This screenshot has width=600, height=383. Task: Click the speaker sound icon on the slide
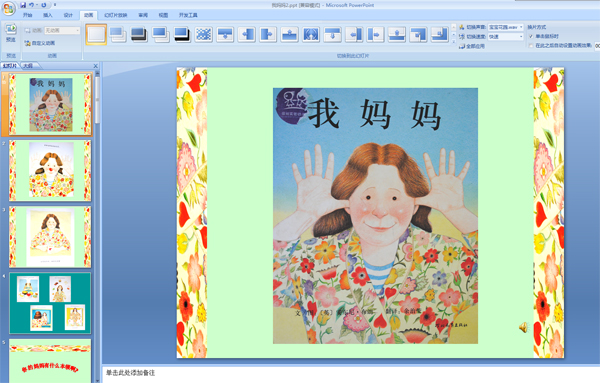(x=523, y=327)
